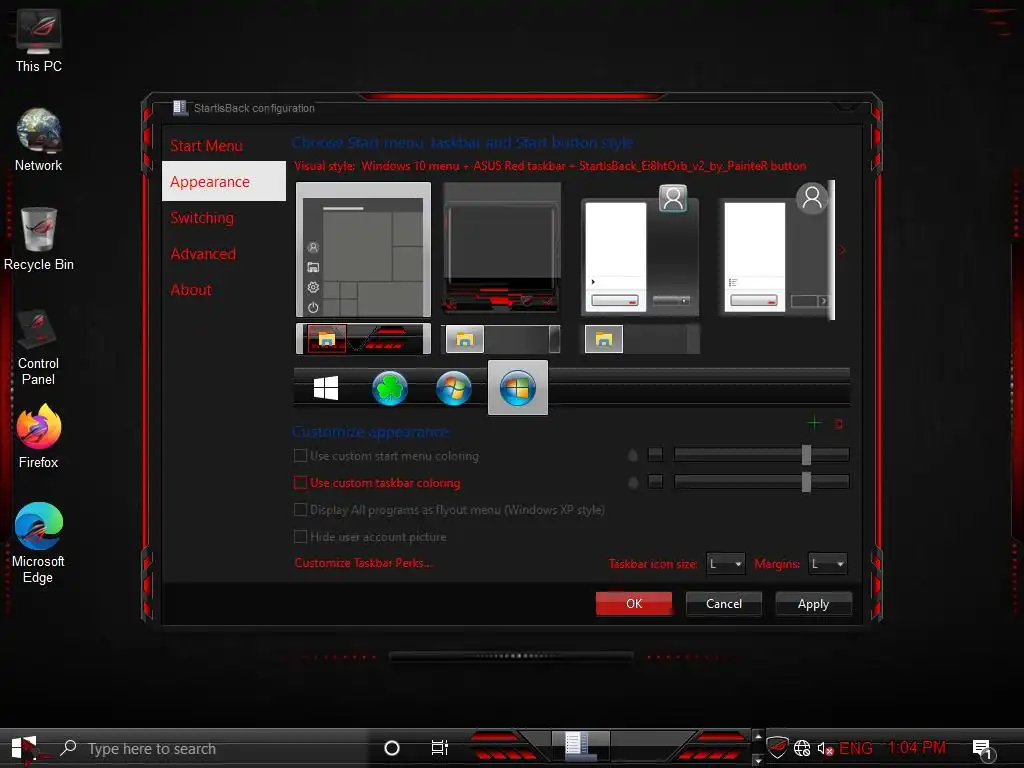Choose the ASUS red start menu style thumbnail

[x=501, y=249]
